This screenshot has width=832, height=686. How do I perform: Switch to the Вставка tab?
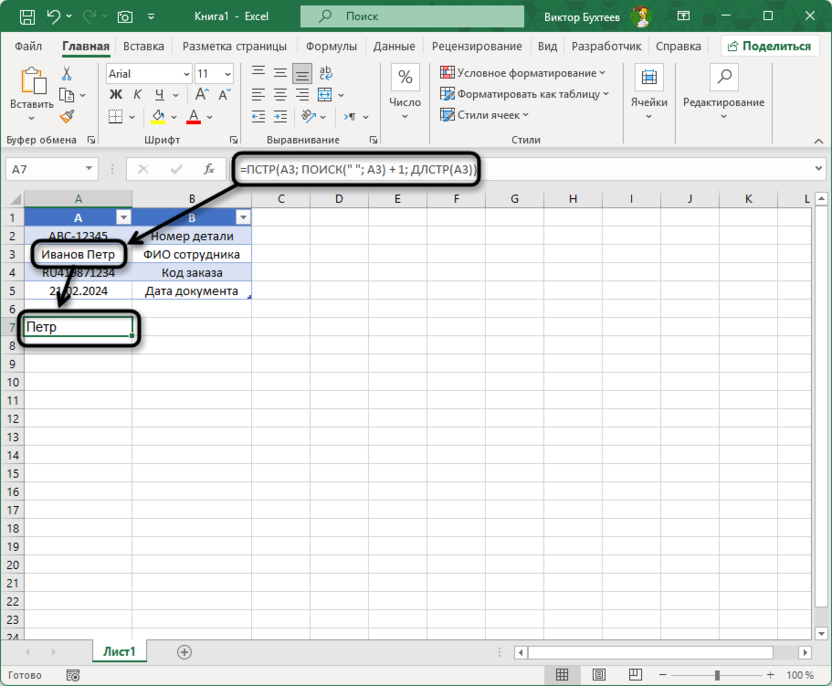(x=143, y=46)
